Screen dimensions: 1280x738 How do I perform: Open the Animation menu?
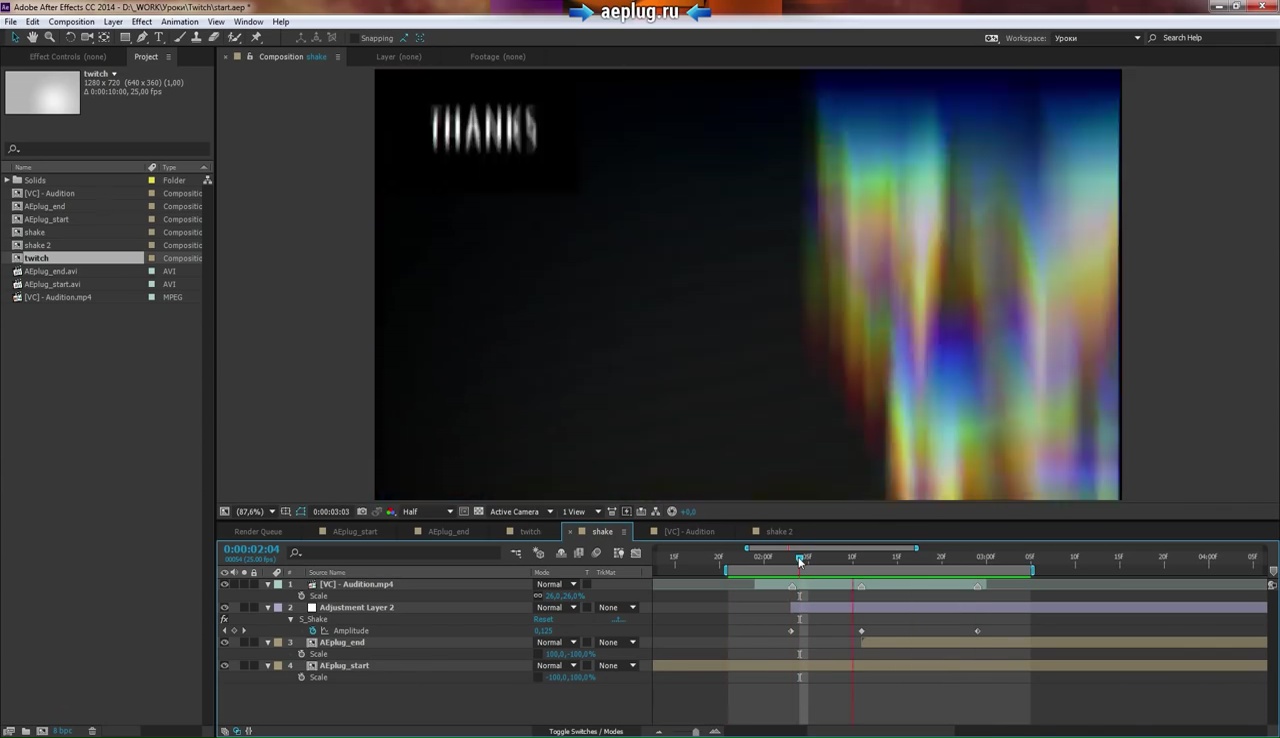(179, 22)
